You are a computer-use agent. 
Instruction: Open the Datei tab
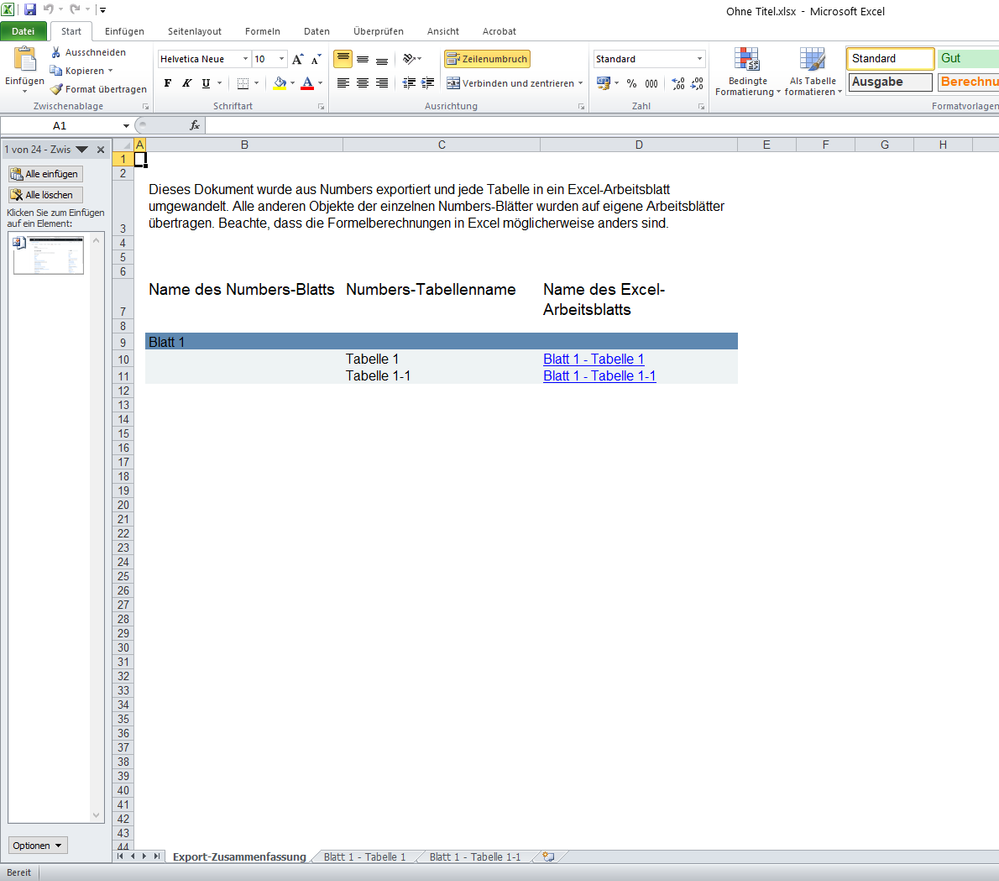tap(23, 31)
